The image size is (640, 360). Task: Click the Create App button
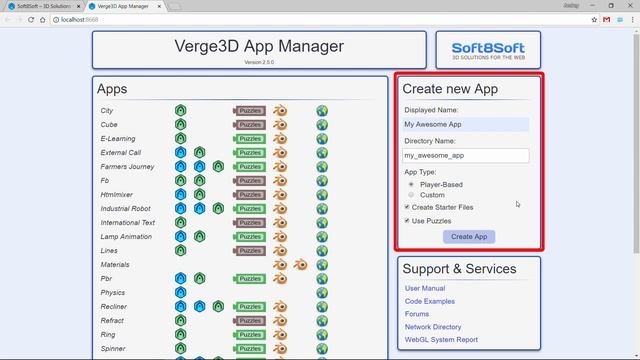click(x=469, y=236)
